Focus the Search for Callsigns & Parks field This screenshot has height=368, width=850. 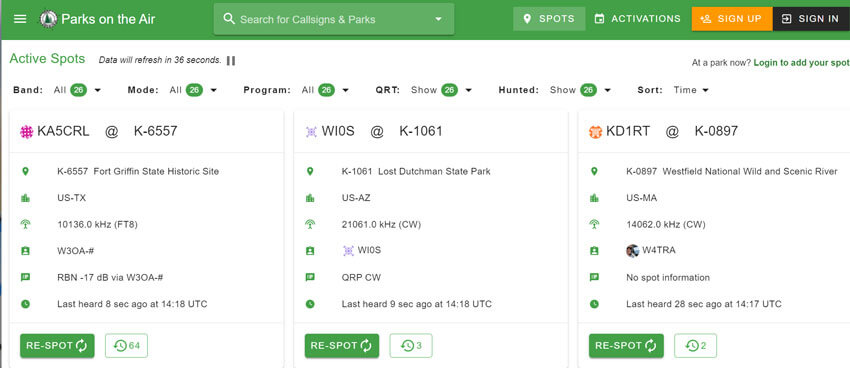click(x=334, y=20)
